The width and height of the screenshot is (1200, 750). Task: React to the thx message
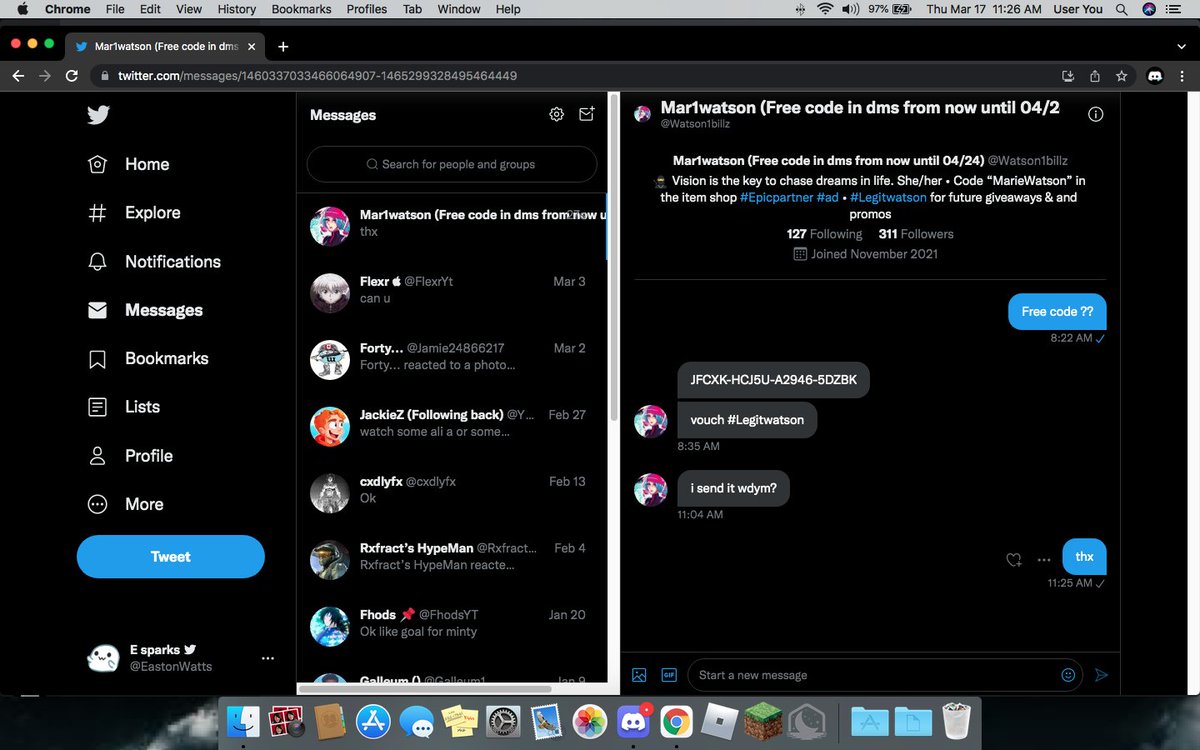(1013, 559)
